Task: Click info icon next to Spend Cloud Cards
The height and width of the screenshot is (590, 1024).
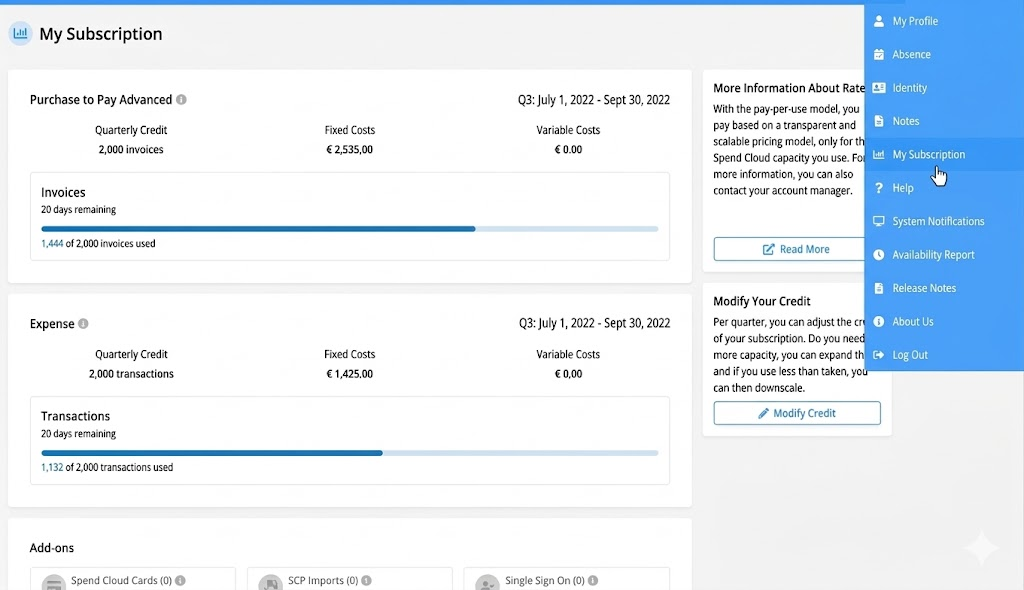Action: coord(180,580)
